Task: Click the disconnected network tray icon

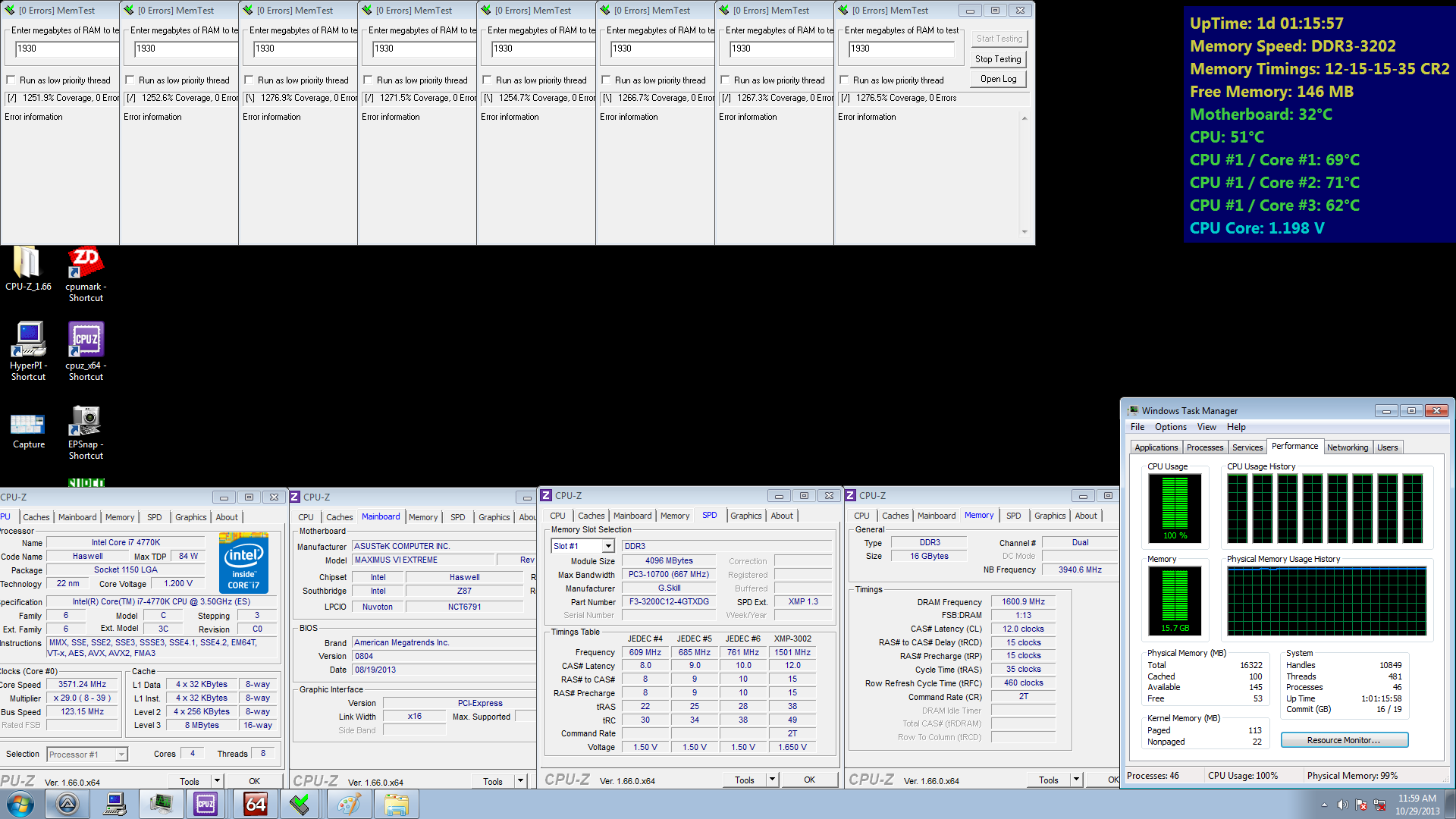Action: point(1379,805)
